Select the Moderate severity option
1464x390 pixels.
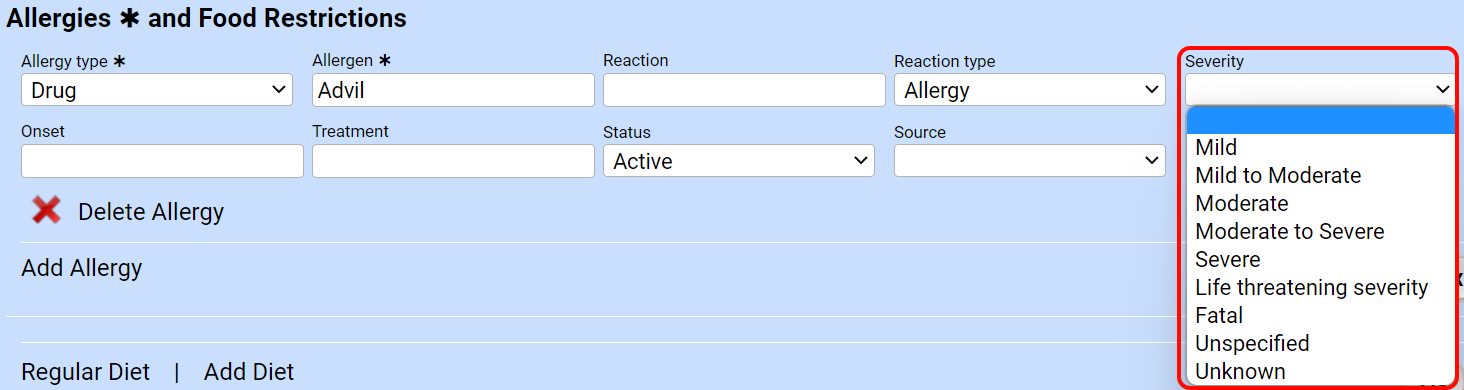1320,203
